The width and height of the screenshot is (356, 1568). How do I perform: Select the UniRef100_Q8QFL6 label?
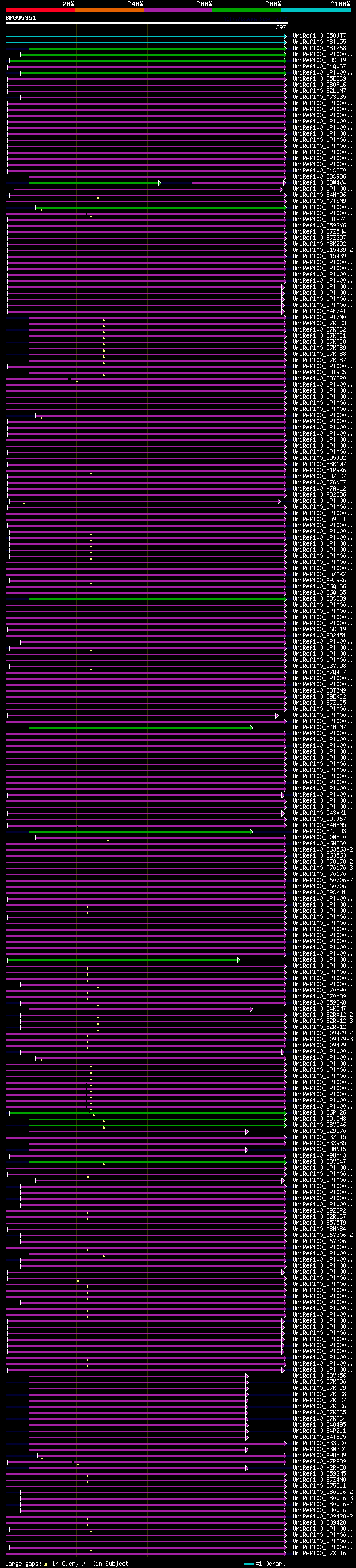(x=319, y=85)
